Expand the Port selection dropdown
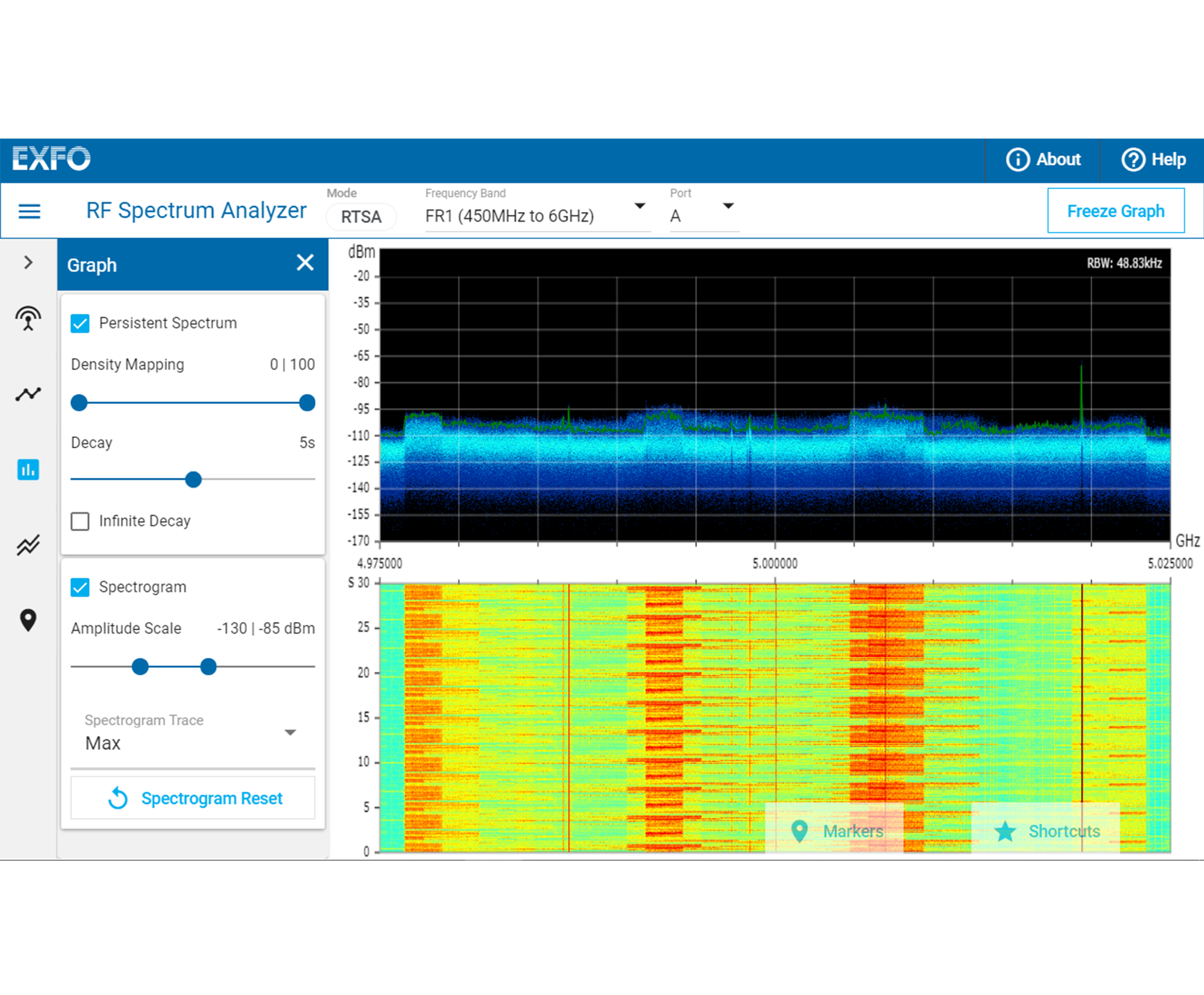Viewport: 1204px width, 995px height. pyautogui.click(x=728, y=206)
